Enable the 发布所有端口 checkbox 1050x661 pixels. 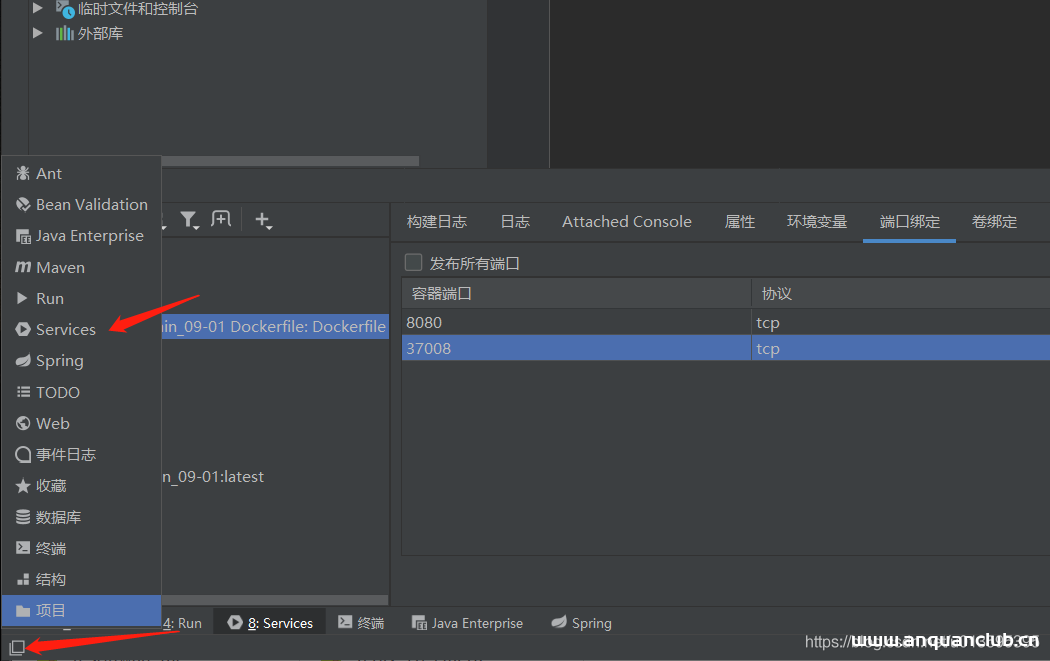(x=413, y=262)
